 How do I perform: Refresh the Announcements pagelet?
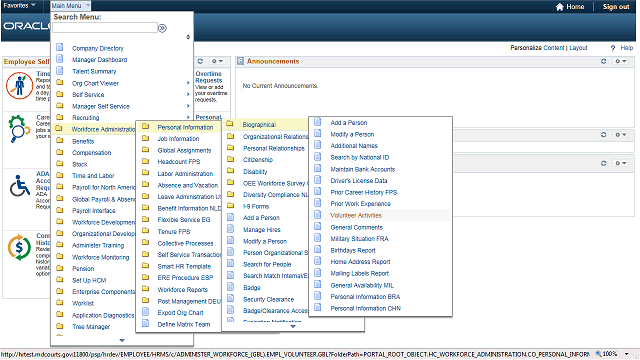pos(604,61)
